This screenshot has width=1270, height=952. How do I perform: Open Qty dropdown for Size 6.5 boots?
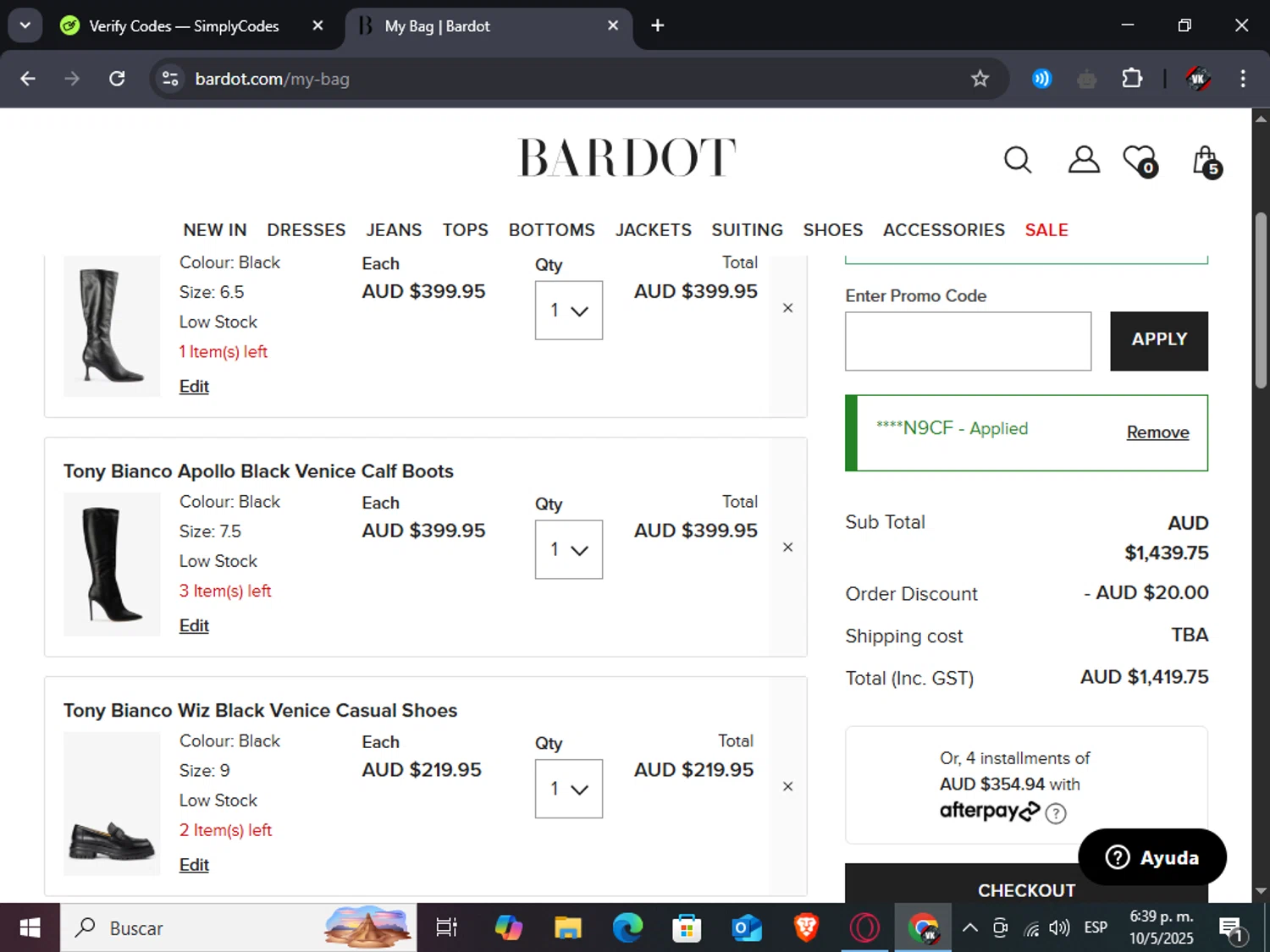point(569,311)
